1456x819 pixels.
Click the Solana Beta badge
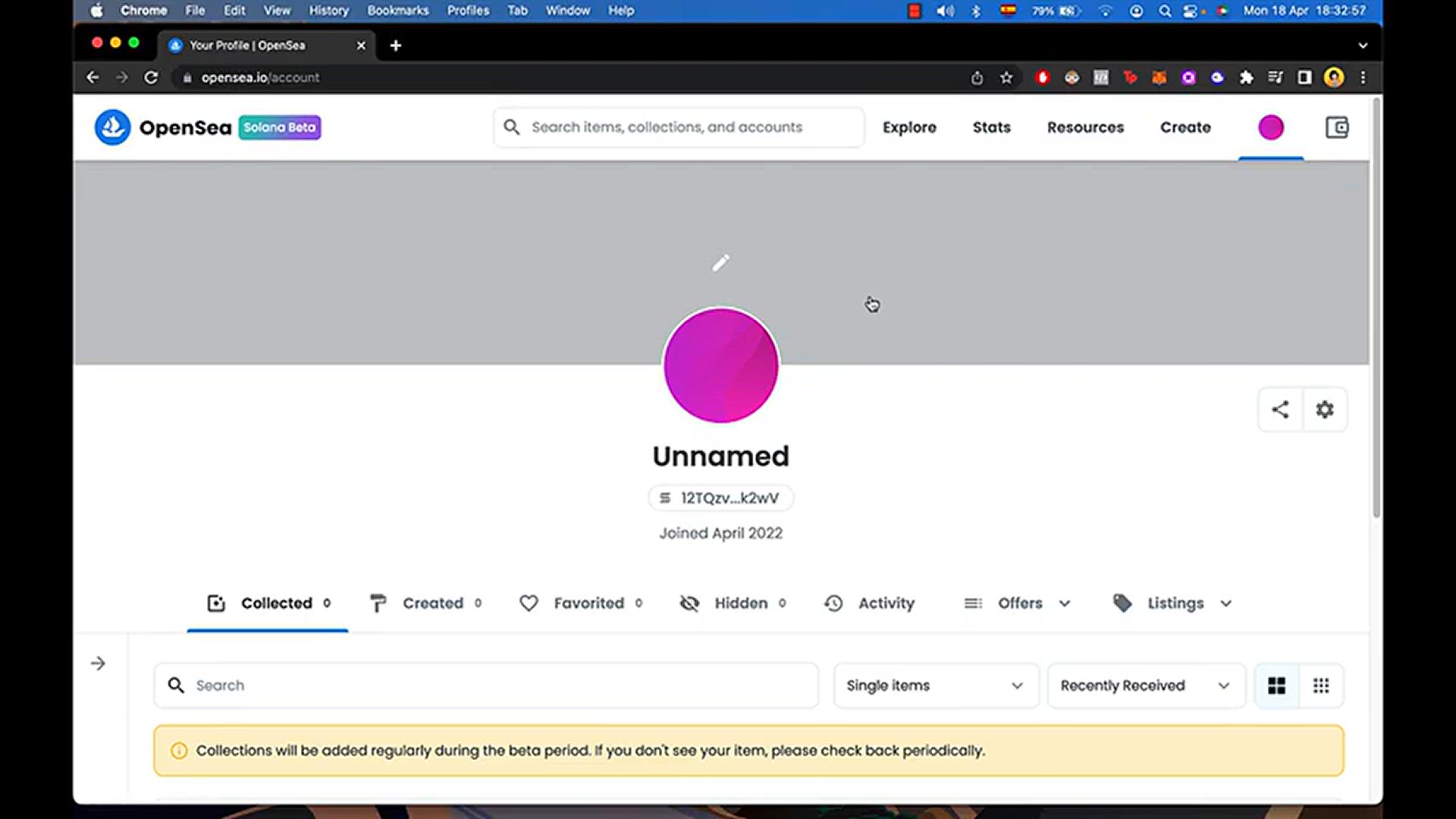(x=280, y=127)
